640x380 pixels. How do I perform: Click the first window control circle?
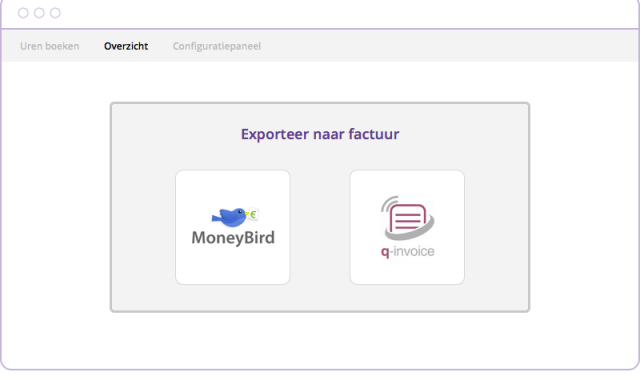pos(23,13)
